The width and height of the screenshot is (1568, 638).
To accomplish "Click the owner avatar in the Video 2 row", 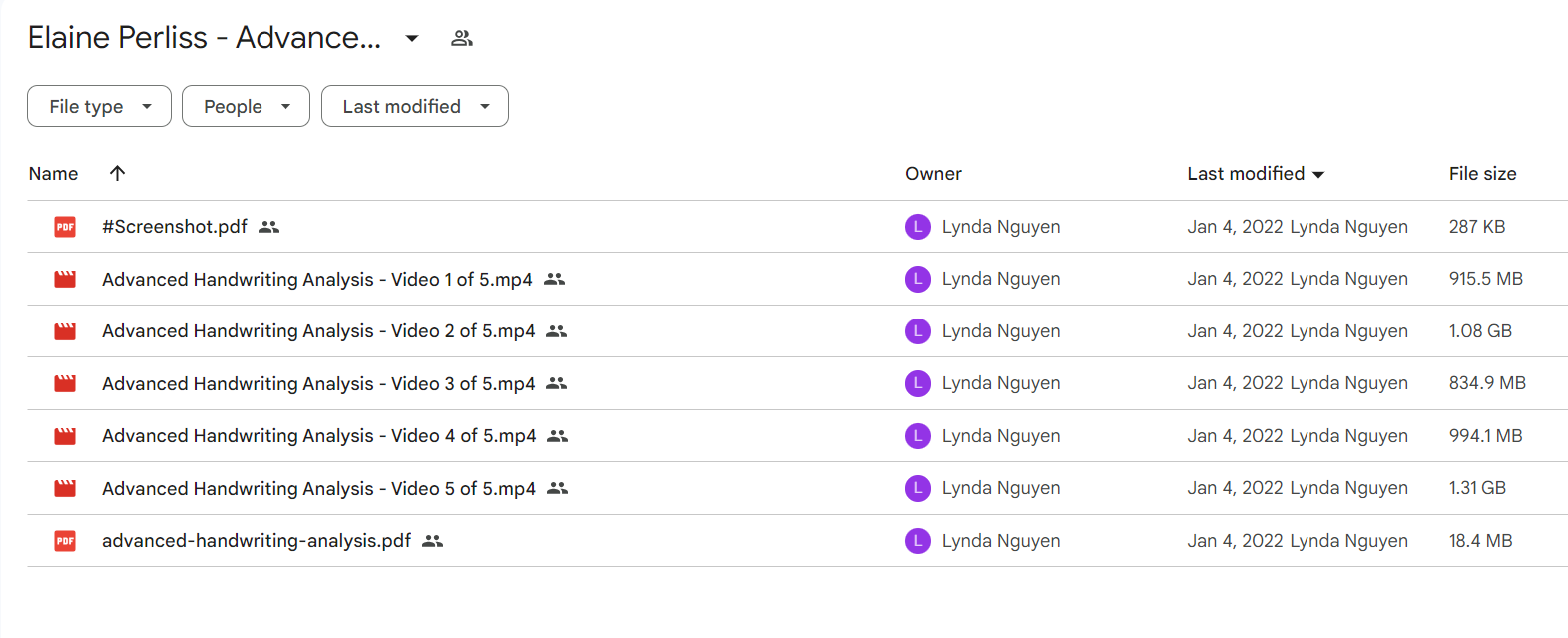I will [x=918, y=331].
